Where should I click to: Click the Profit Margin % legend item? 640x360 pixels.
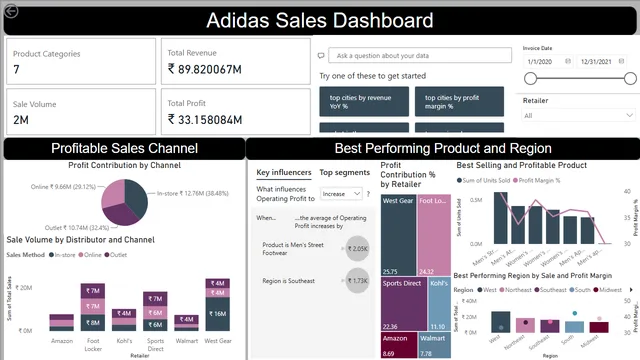point(536,180)
